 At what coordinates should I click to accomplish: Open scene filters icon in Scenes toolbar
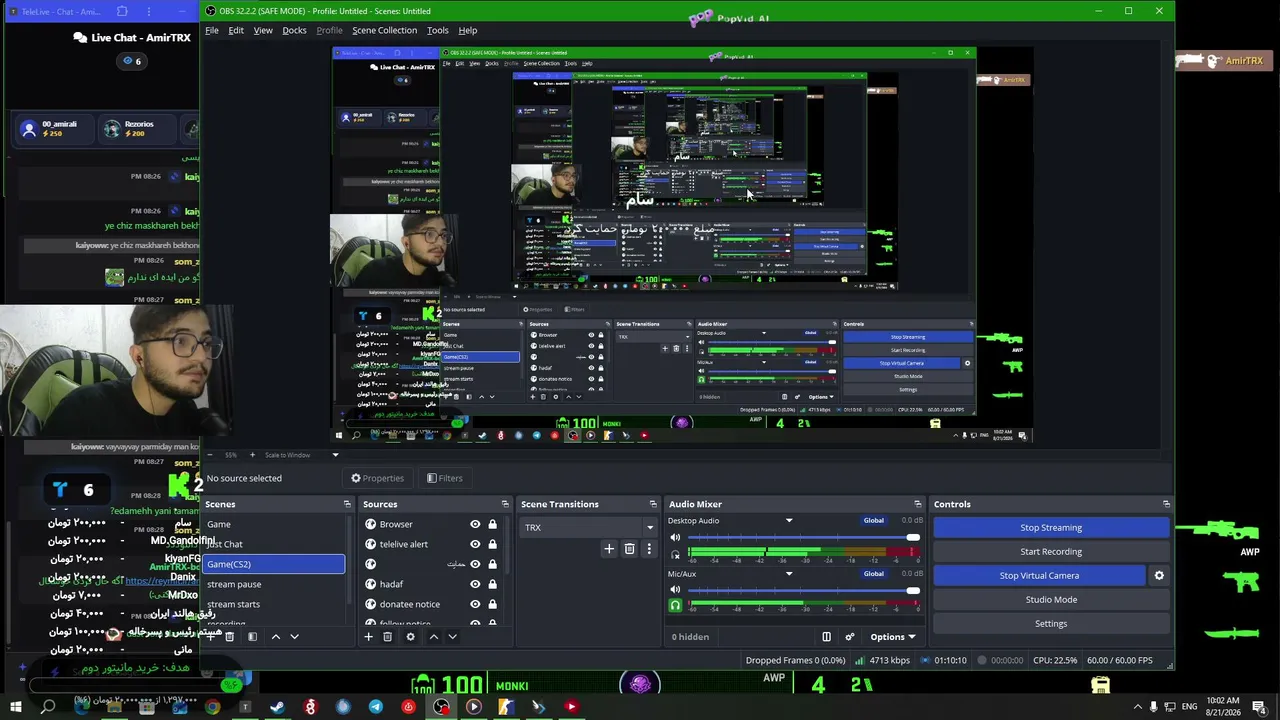click(x=252, y=637)
